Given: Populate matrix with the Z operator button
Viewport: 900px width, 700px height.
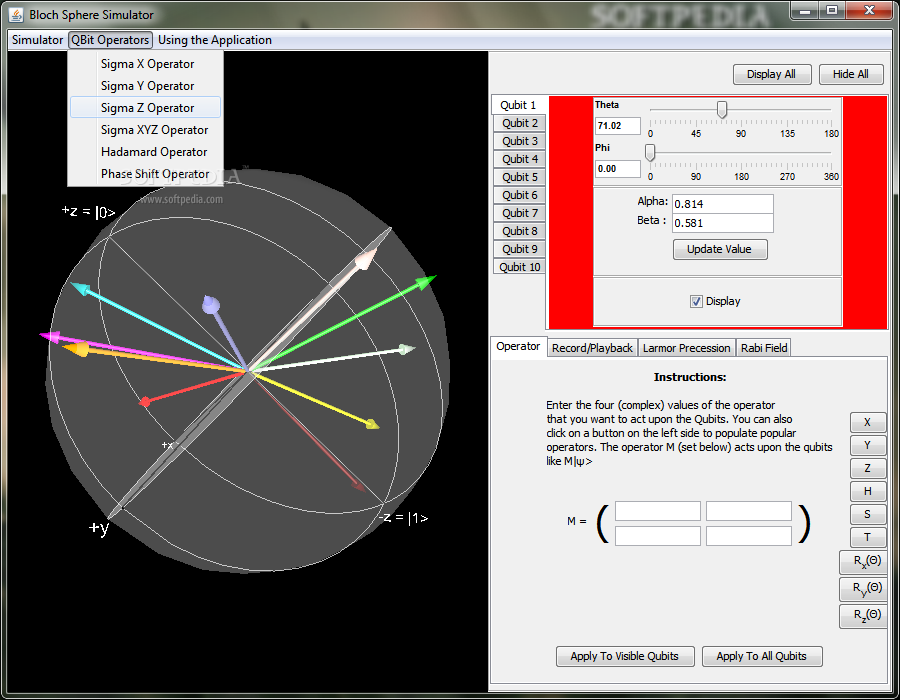Looking at the screenshot, I should point(867,468).
